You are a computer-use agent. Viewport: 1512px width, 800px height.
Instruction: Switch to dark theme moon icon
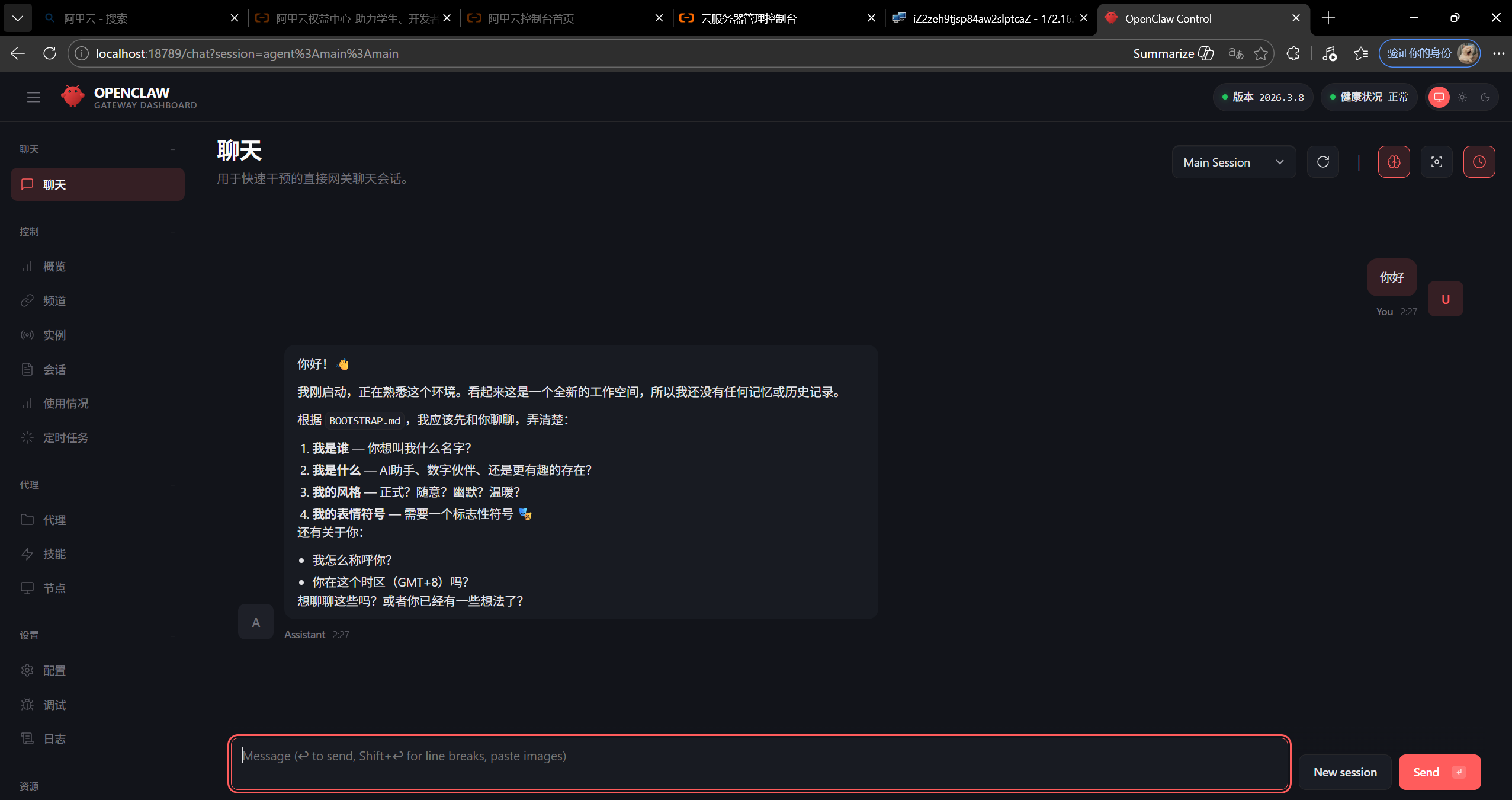pyautogui.click(x=1485, y=97)
